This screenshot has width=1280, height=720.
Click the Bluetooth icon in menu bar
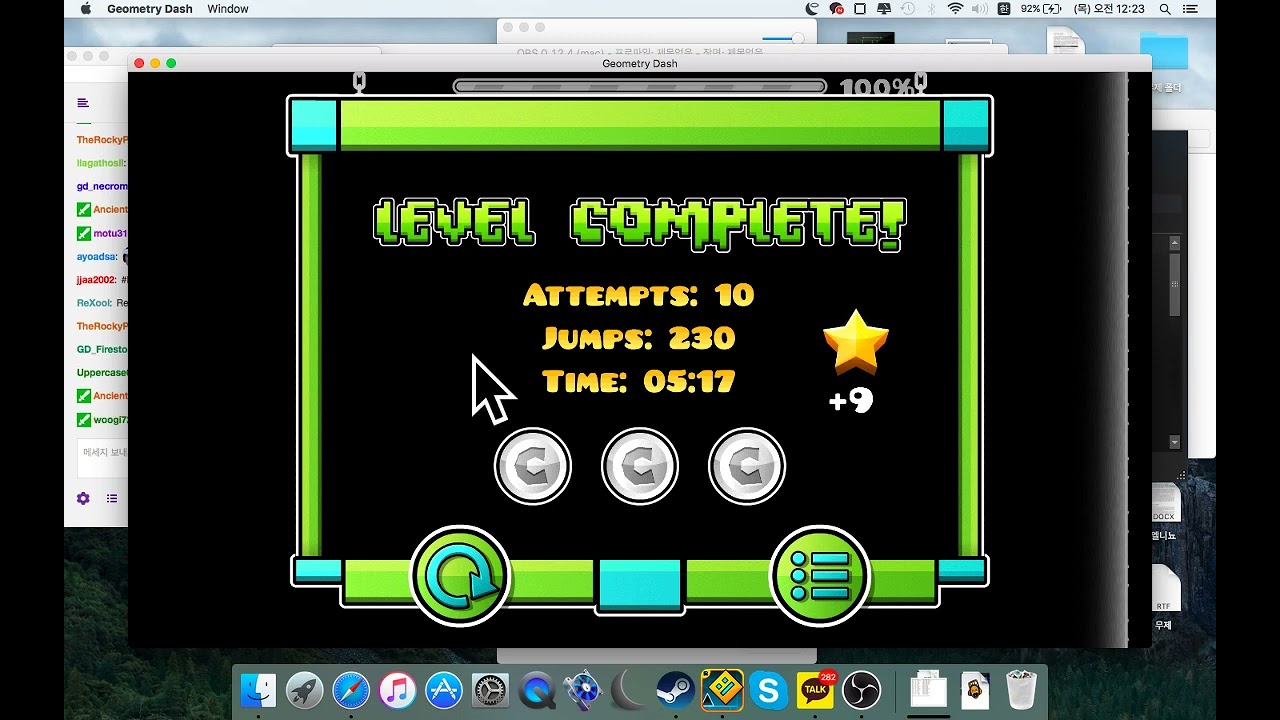tap(932, 9)
